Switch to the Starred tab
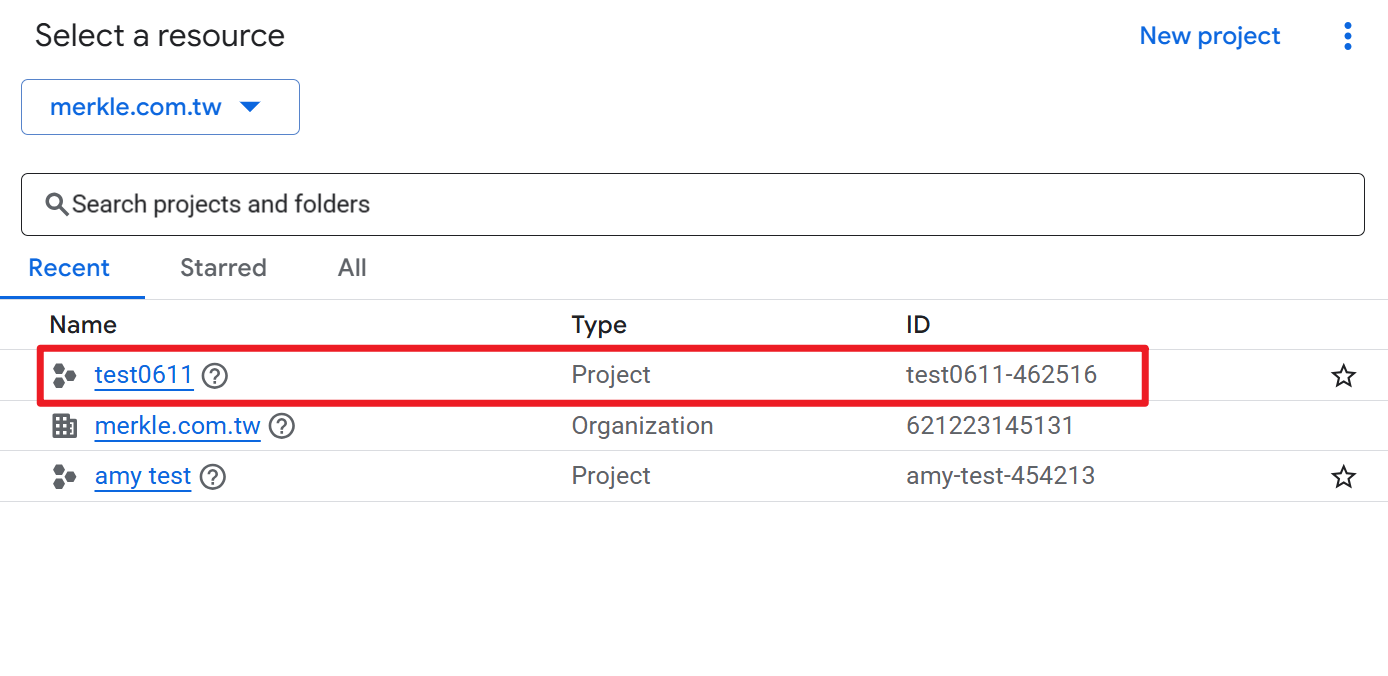 point(223,268)
